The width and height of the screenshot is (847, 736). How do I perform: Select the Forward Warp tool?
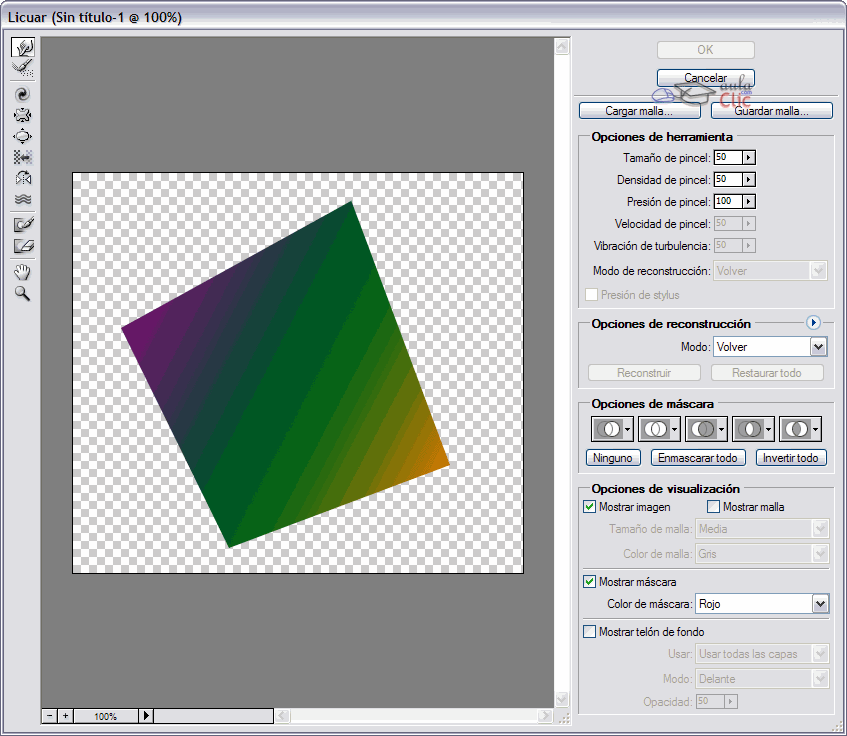pyautogui.click(x=23, y=48)
